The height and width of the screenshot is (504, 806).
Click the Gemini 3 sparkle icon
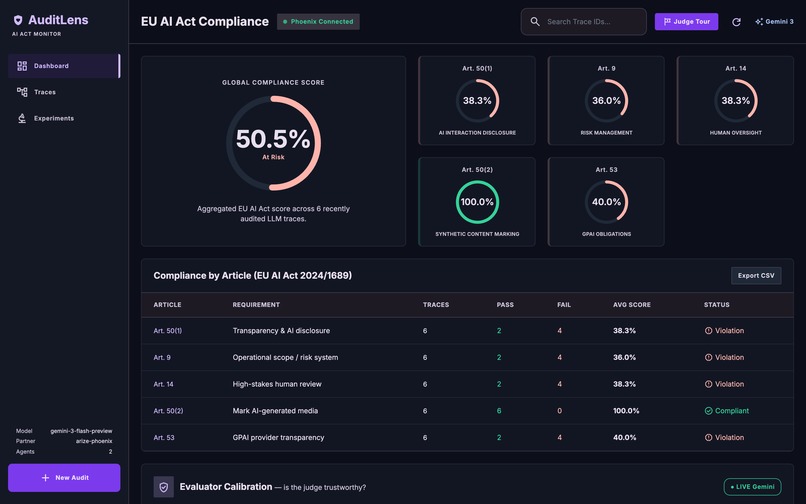tap(759, 22)
